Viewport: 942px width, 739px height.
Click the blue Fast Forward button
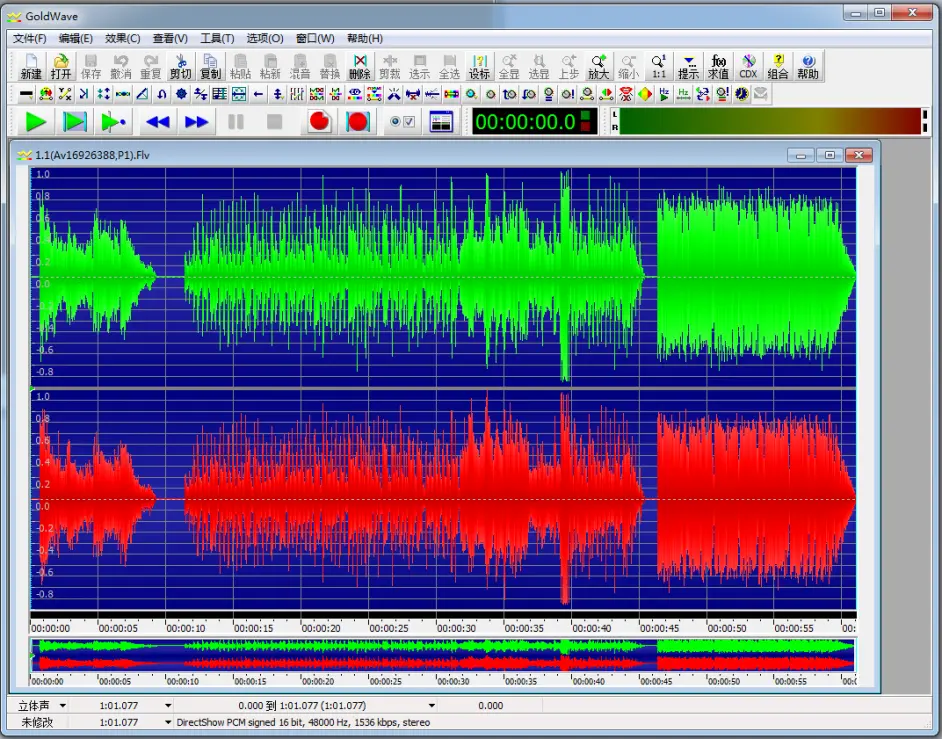click(196, 122)
